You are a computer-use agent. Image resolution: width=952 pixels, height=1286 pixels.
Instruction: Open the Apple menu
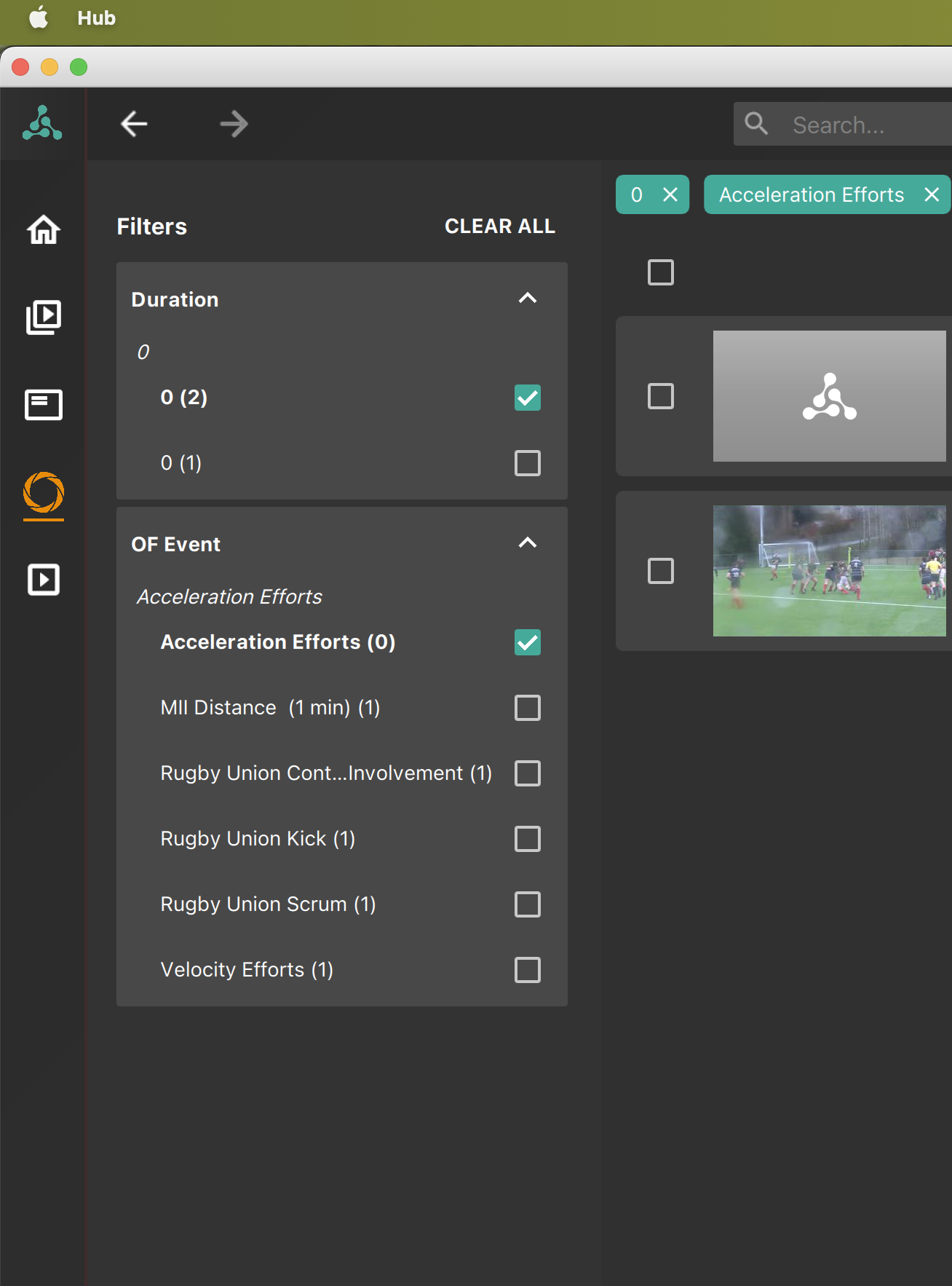tap(39, 17)
